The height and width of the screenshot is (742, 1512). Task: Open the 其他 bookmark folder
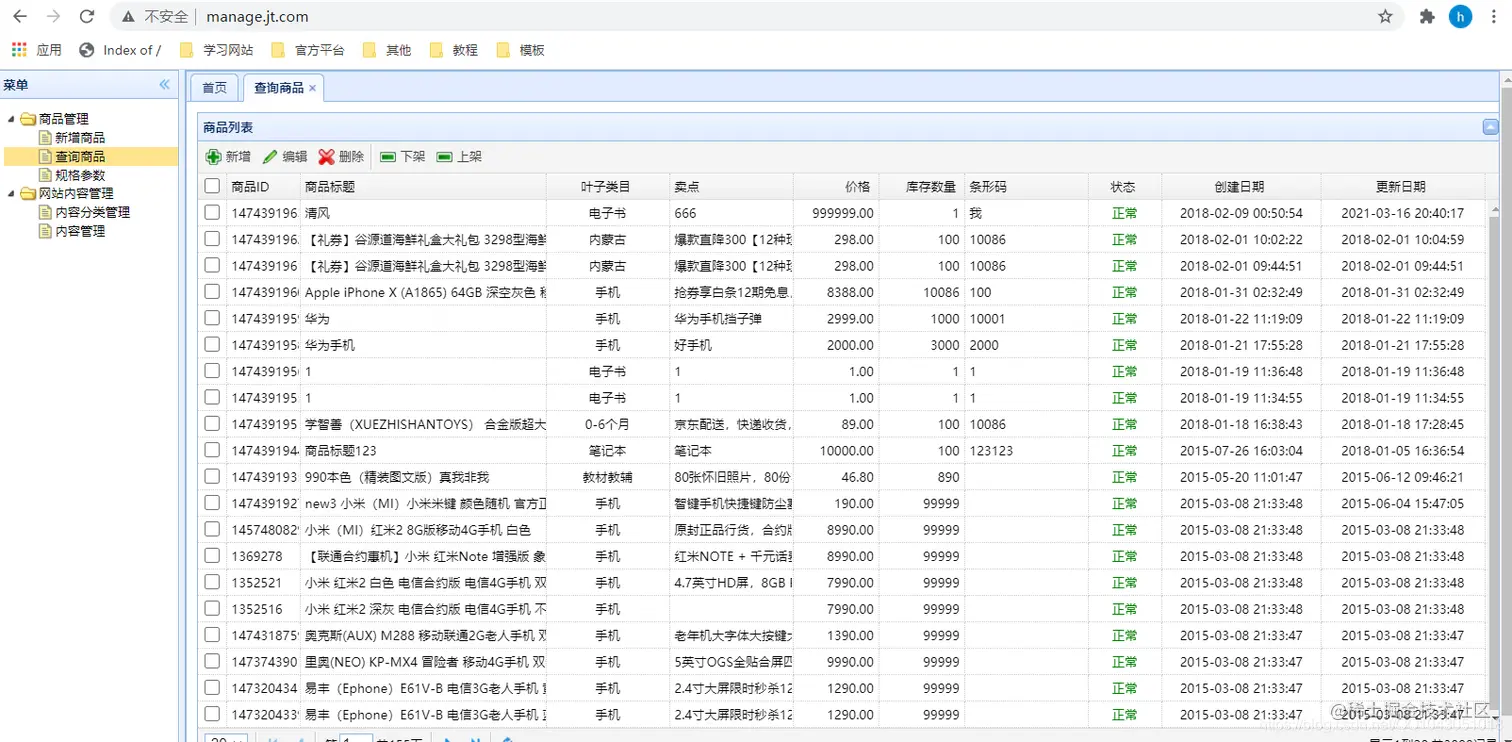click(x=387, y=50)
